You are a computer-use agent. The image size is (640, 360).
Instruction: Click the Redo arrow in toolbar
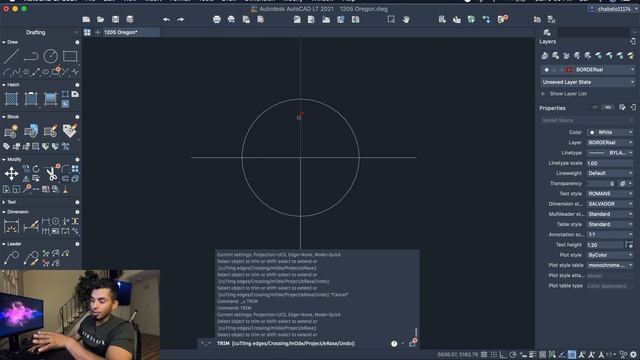(x=180, y=19)
